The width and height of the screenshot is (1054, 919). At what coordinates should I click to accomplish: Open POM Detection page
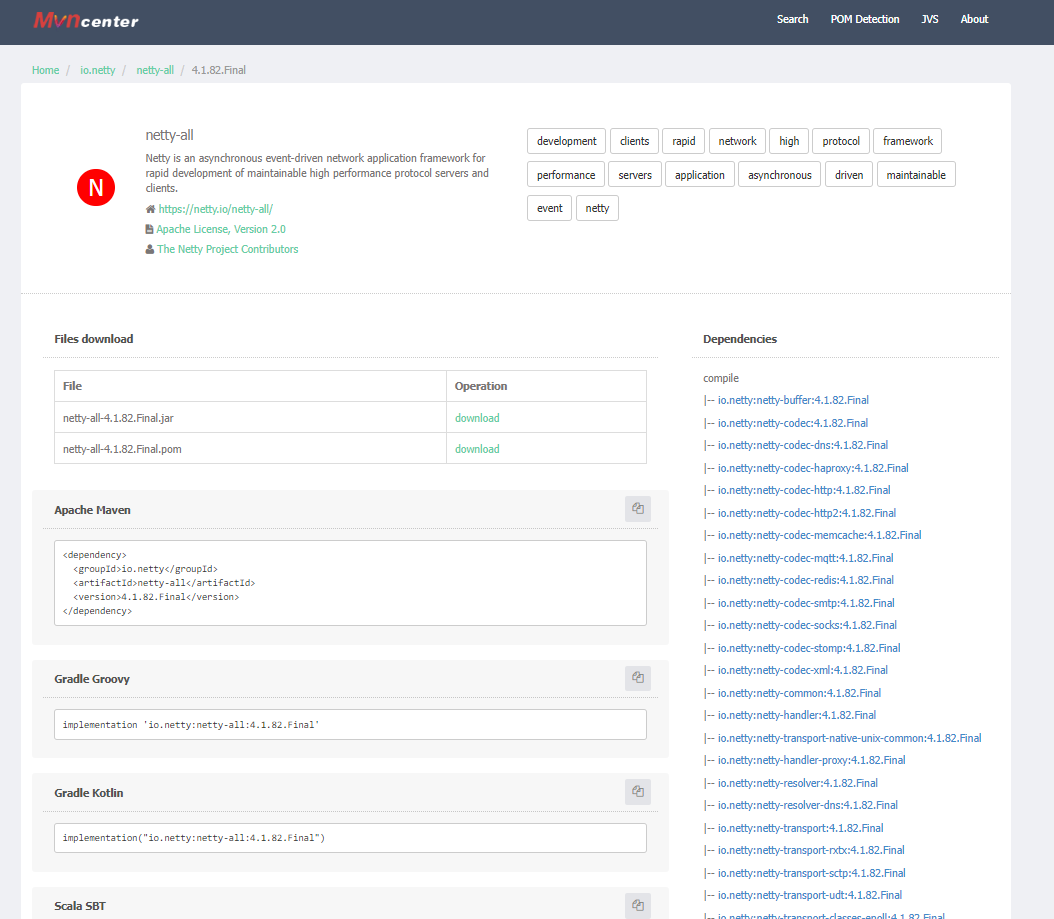(x=864, y=19)
